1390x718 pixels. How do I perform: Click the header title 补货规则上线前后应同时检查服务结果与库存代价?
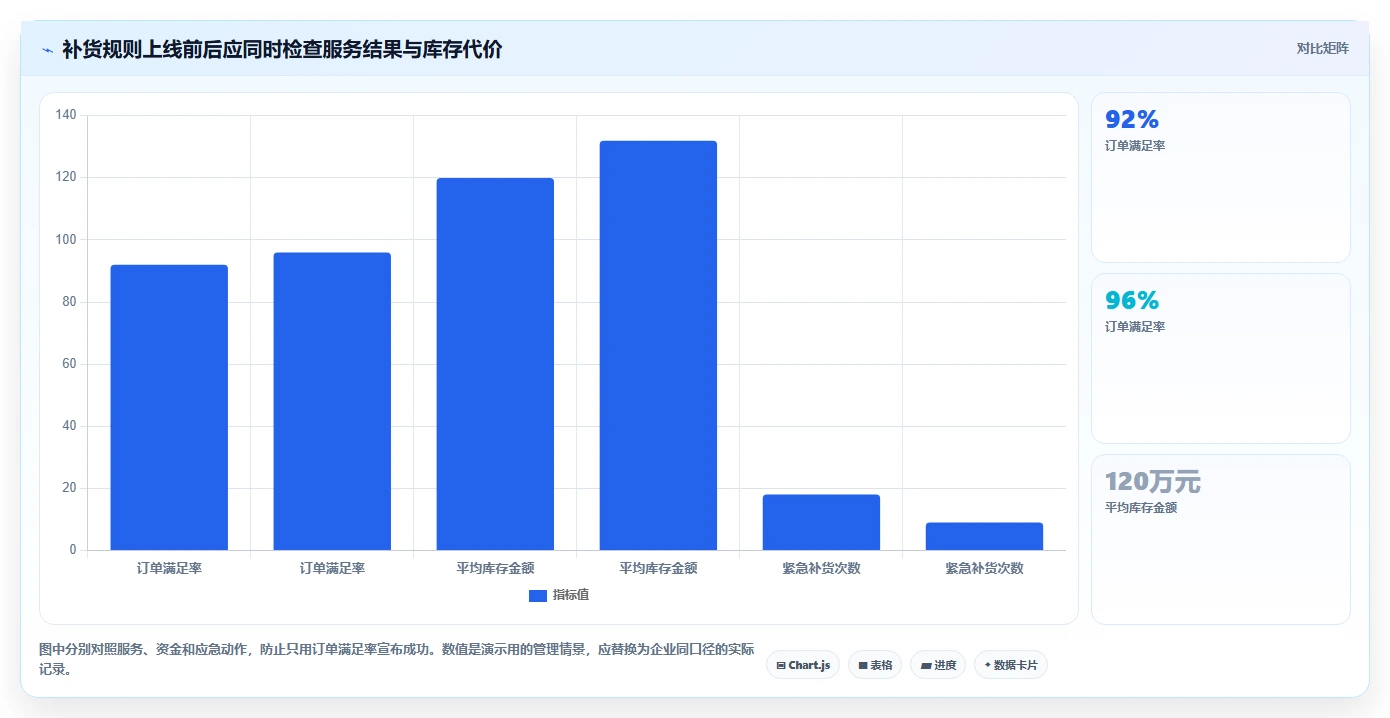pyautogui.click(x=282, y=49)
